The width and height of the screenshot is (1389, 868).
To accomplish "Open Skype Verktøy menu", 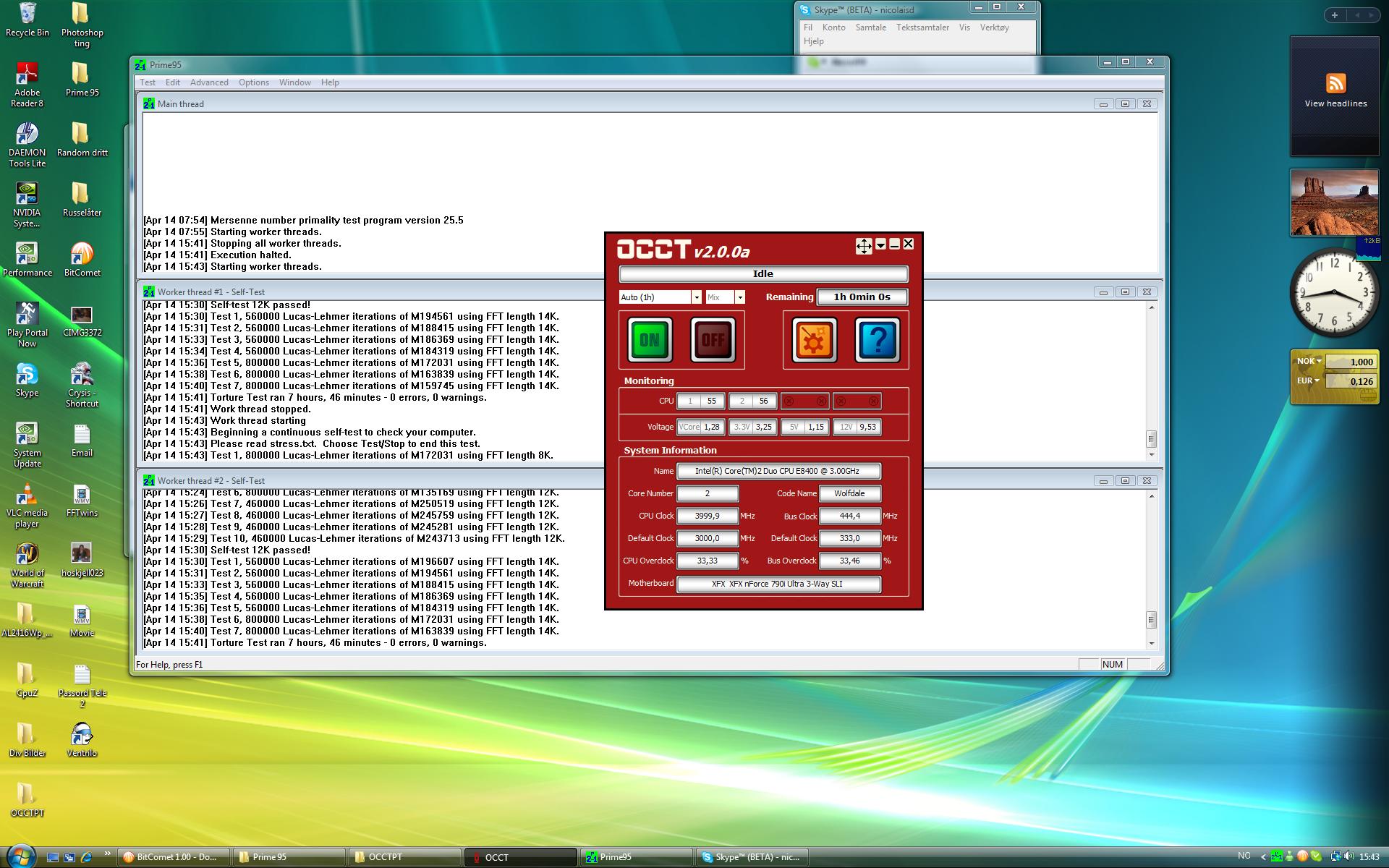I will click(995, 27).
